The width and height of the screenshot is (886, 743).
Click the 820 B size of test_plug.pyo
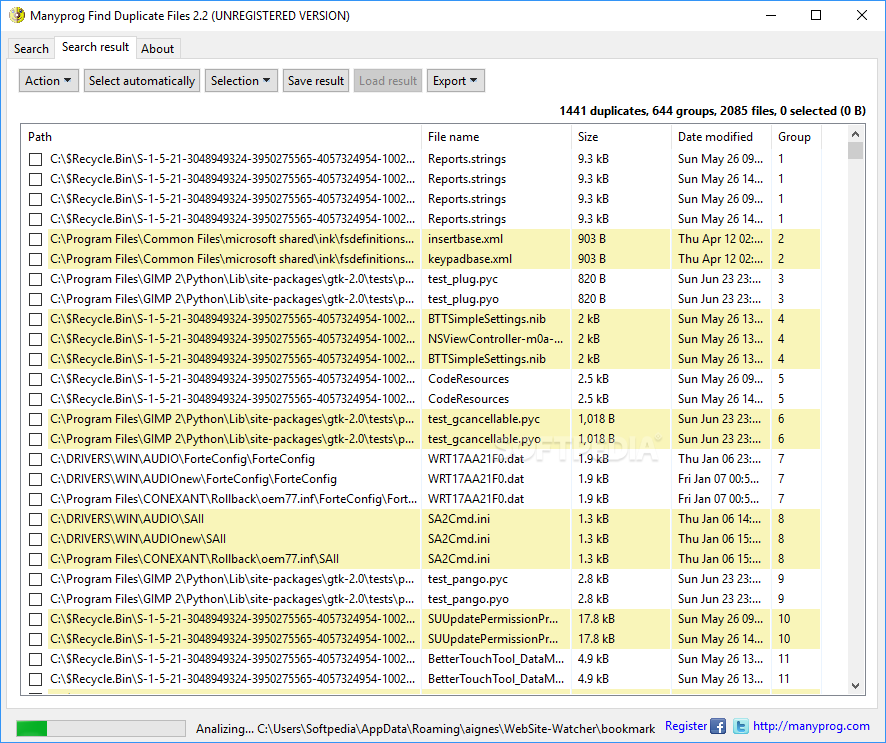pos(592,299)
